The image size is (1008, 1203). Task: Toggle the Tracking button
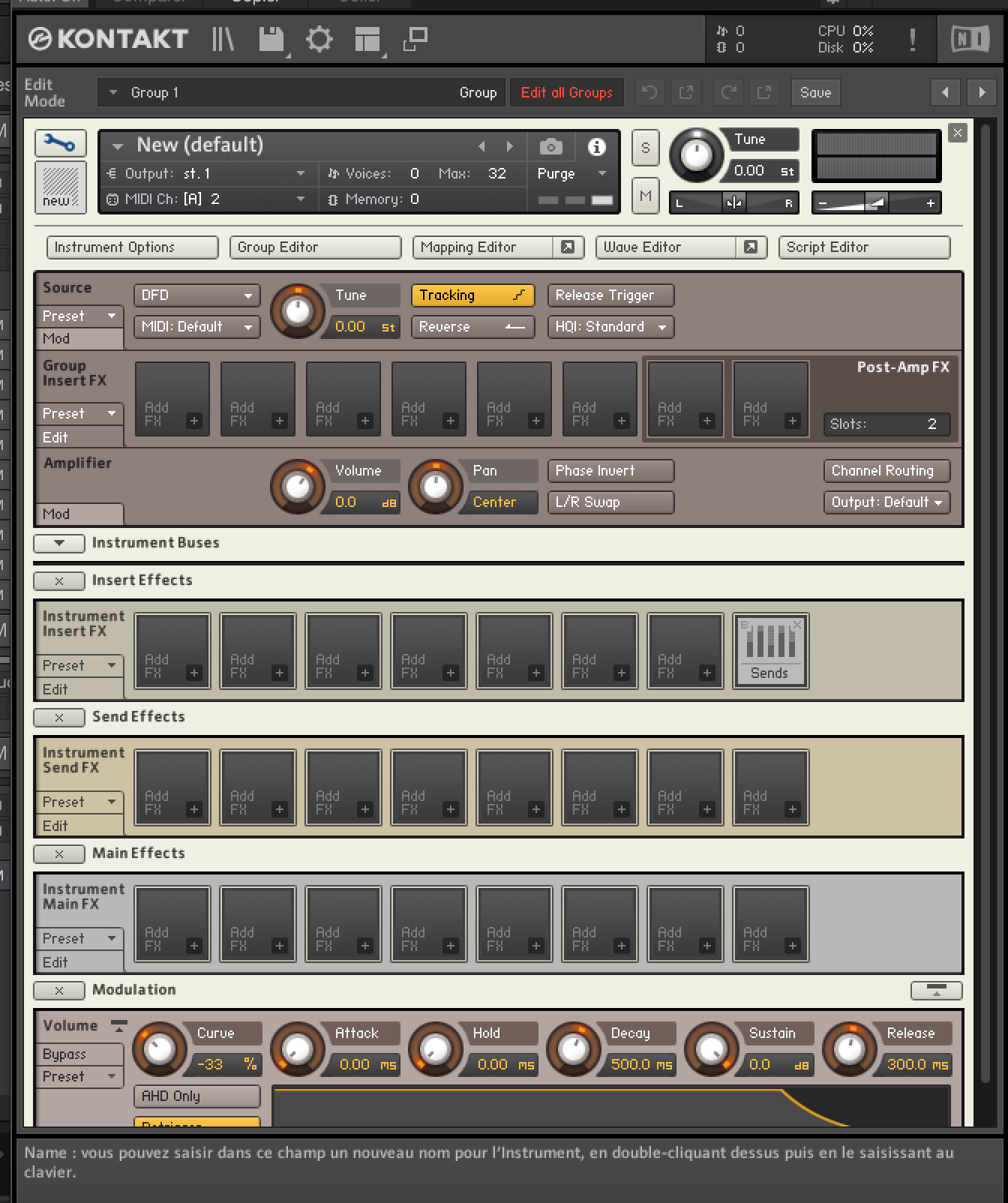(472, 295)
